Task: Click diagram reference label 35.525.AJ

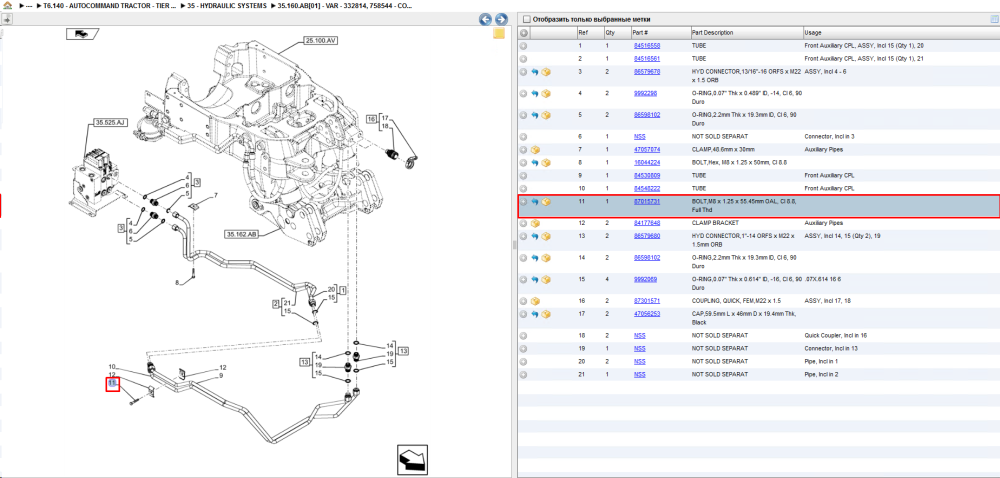Action: click(109, 122)
